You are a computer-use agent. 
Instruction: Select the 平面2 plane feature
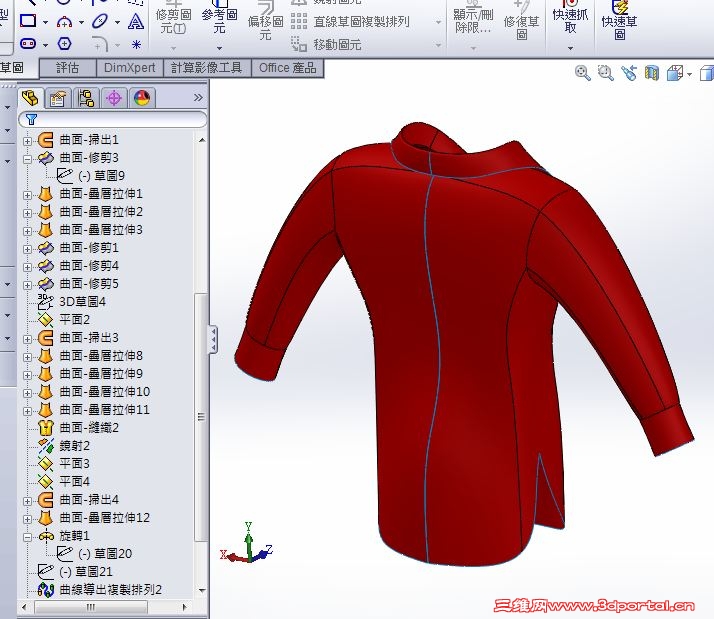pos(75,320)
